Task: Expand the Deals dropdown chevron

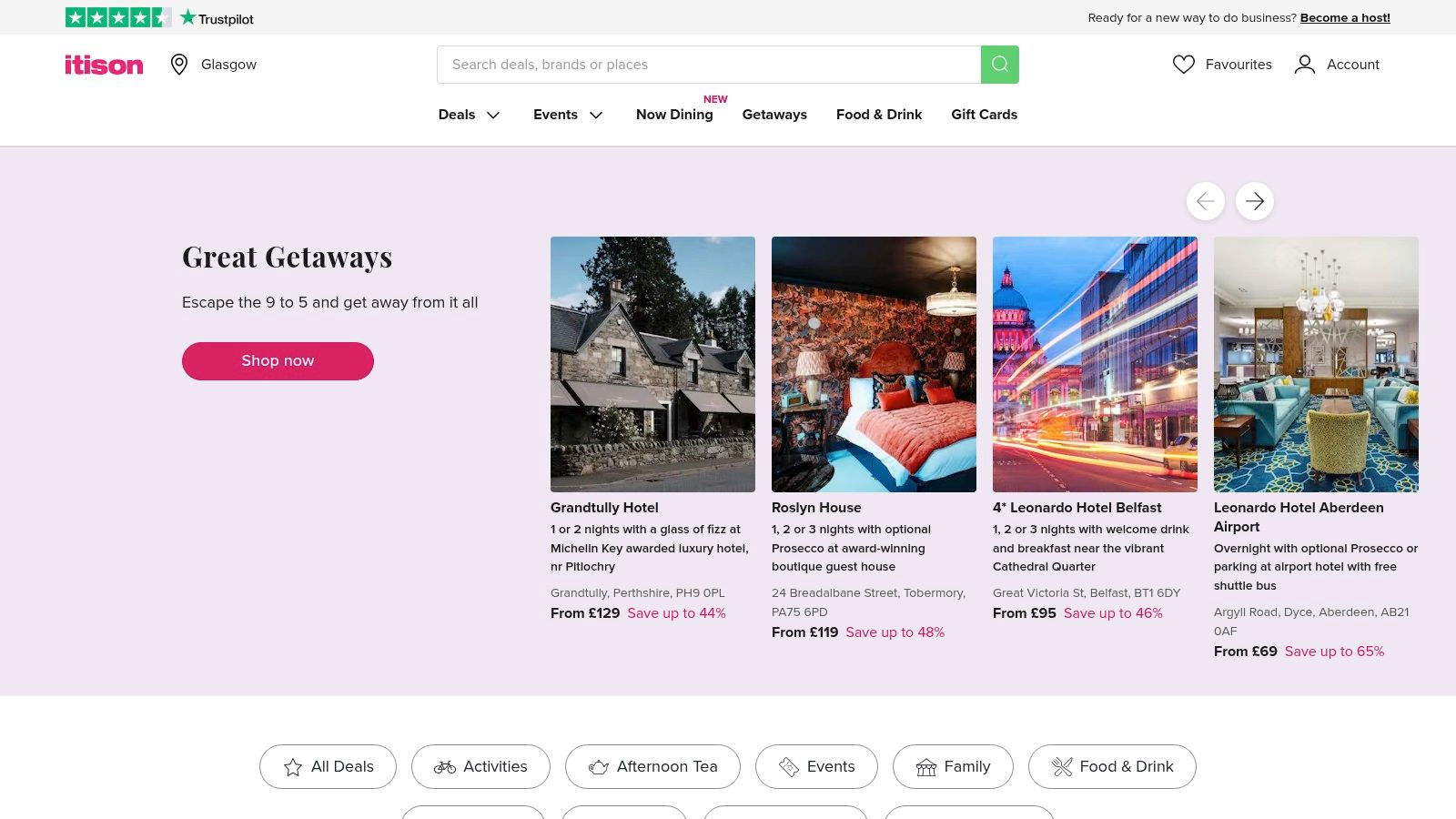Action: (493, 116)
